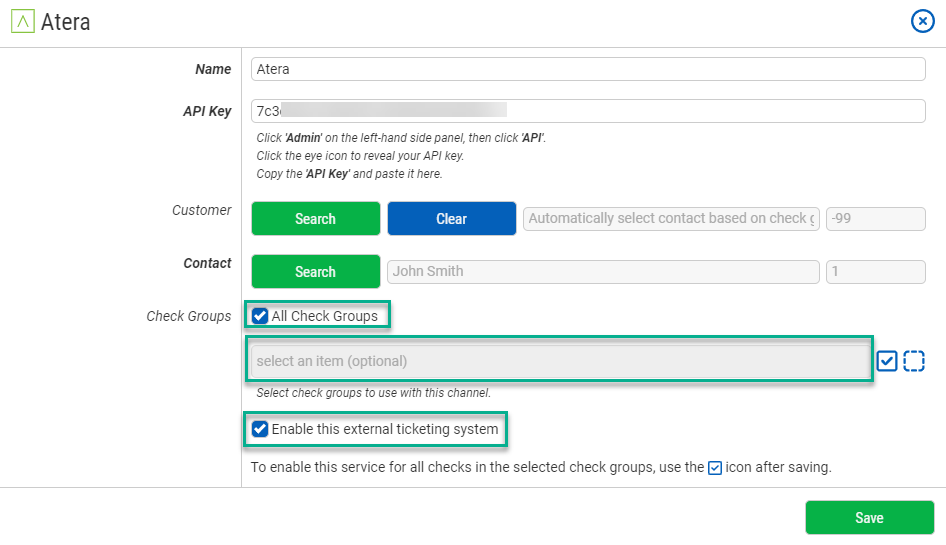Click the 'Atera' dialog title text

click(66, 22)
